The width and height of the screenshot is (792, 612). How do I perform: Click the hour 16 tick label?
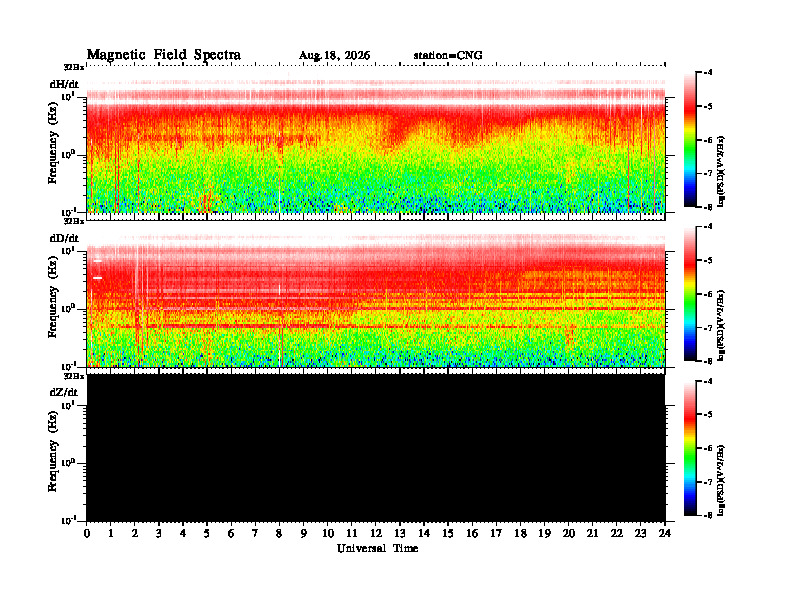[472, 534]
